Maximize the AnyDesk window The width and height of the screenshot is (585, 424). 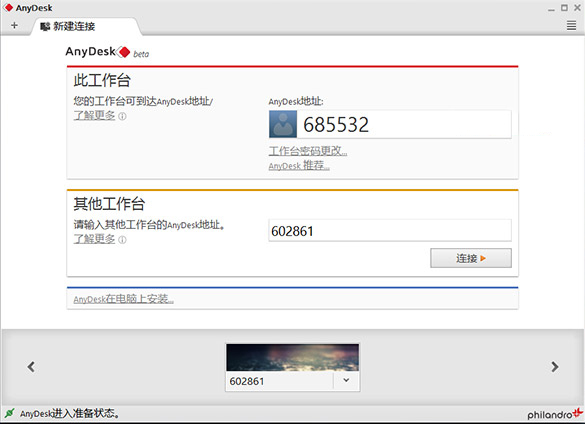564,7
